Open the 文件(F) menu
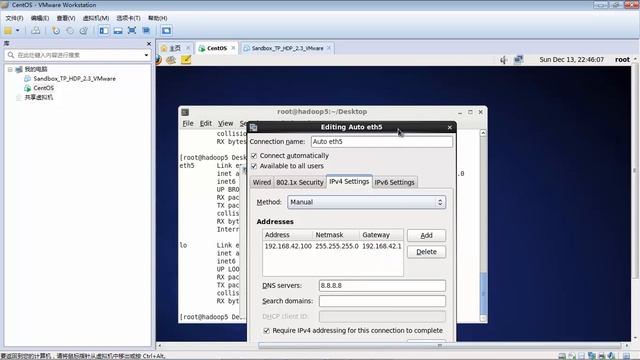 pos(14,18)
